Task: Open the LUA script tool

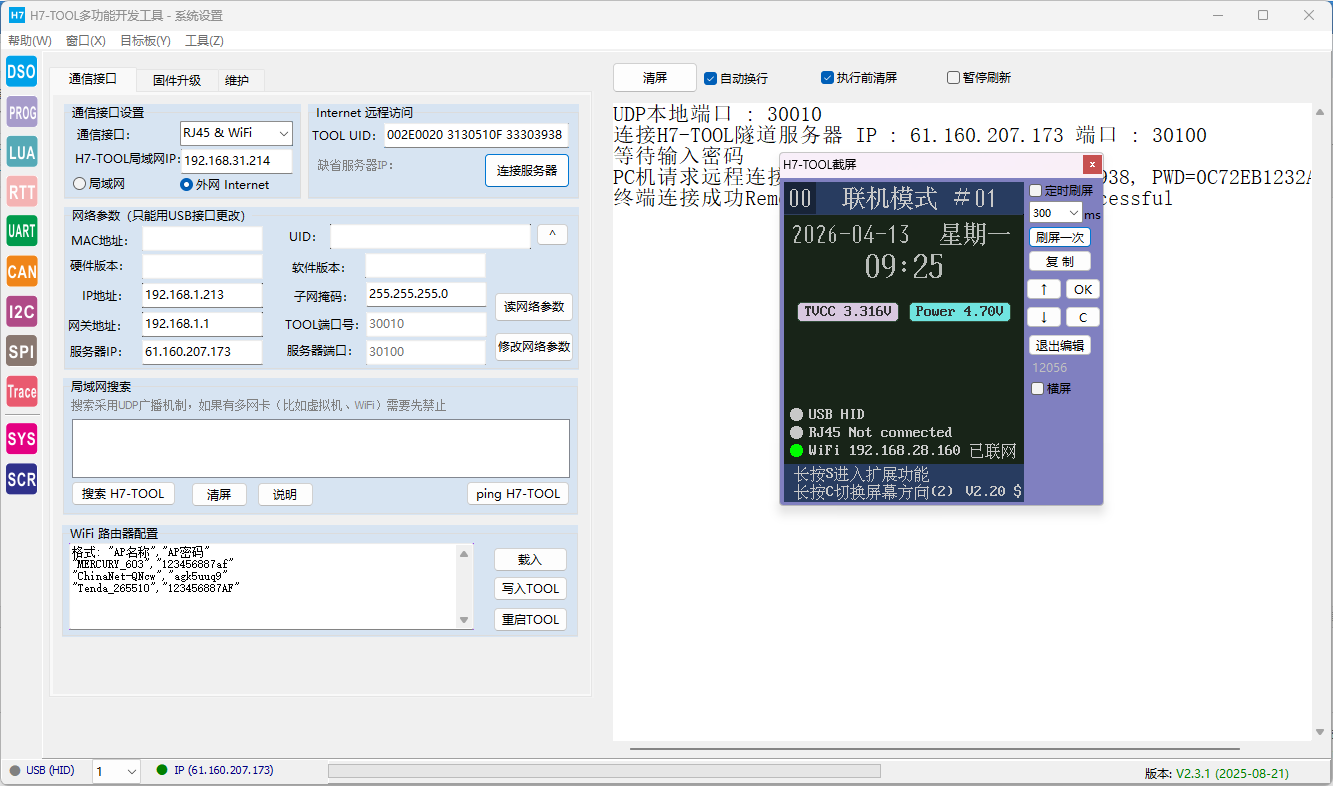Action: click(21, 152)
